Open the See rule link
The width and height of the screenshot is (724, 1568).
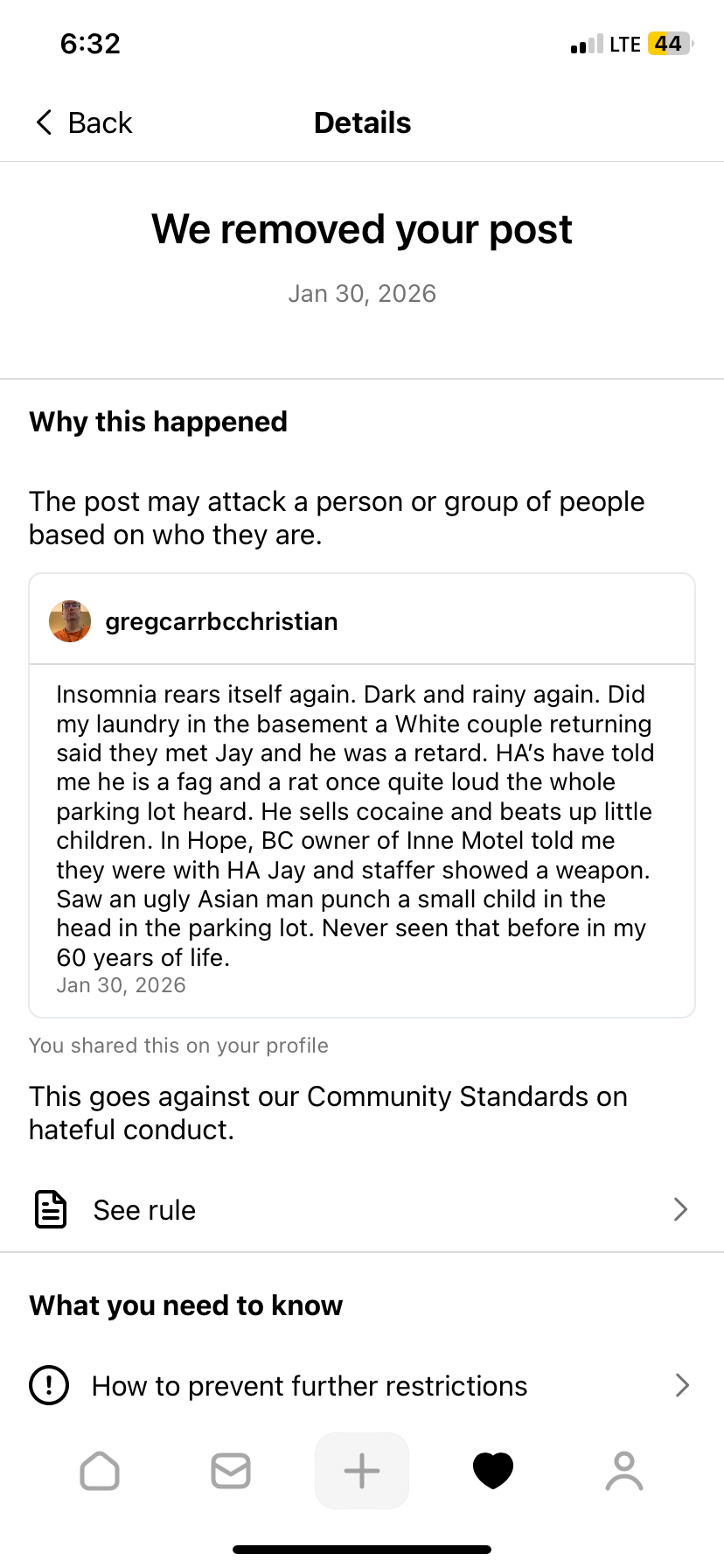pos(145,1210)
